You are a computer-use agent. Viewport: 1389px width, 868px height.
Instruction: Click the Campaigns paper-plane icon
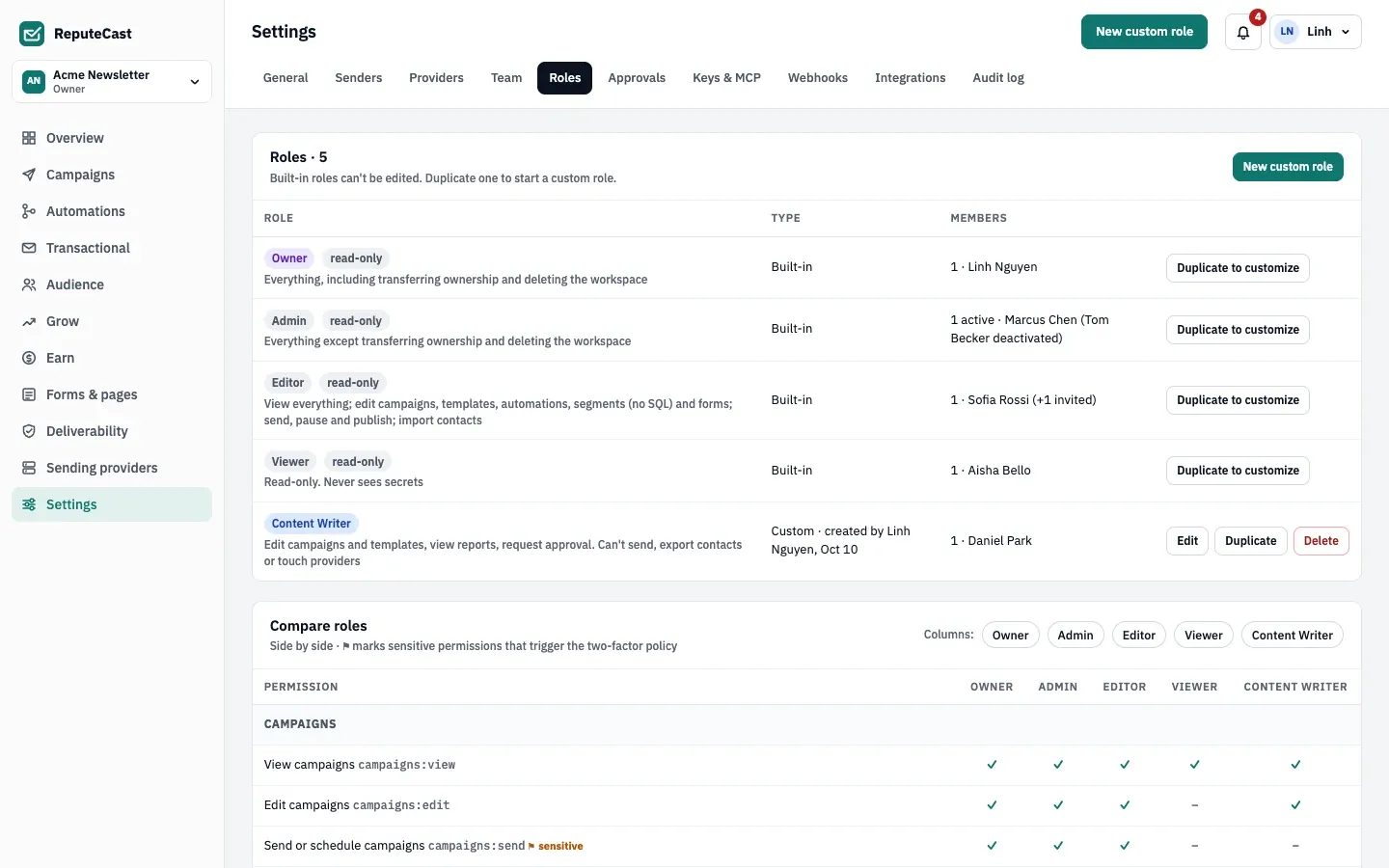[x=29, y=175]
